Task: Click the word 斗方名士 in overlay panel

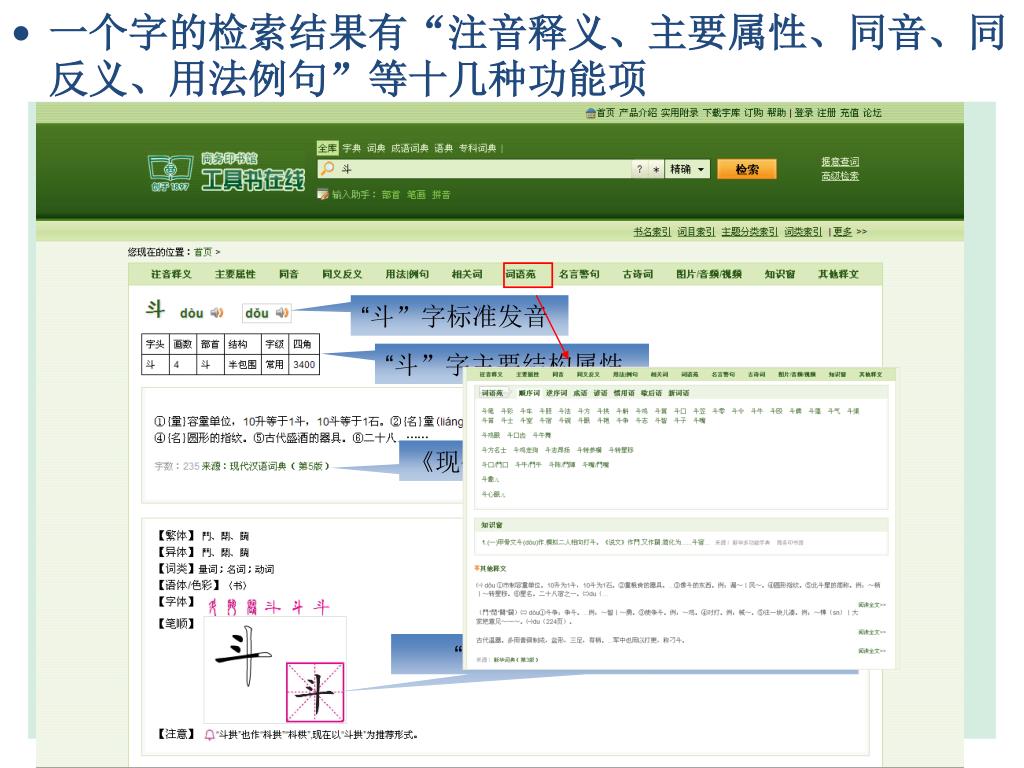Action: [x=494, y=450]
